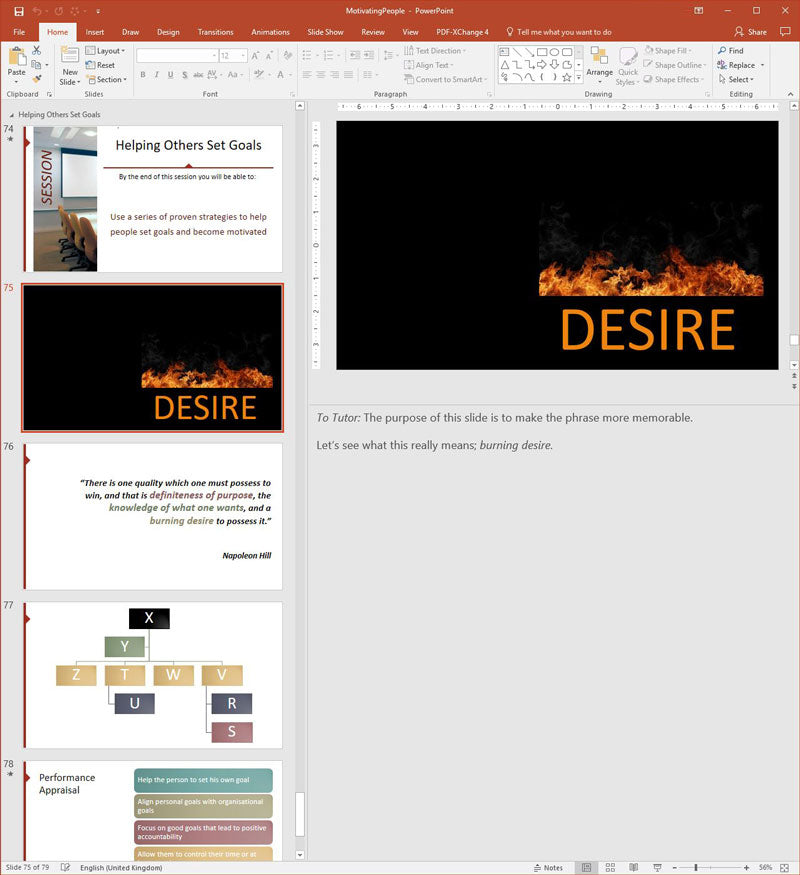Start Slide Show from the status bar
The image size is (800, 875).
(657, 867)
